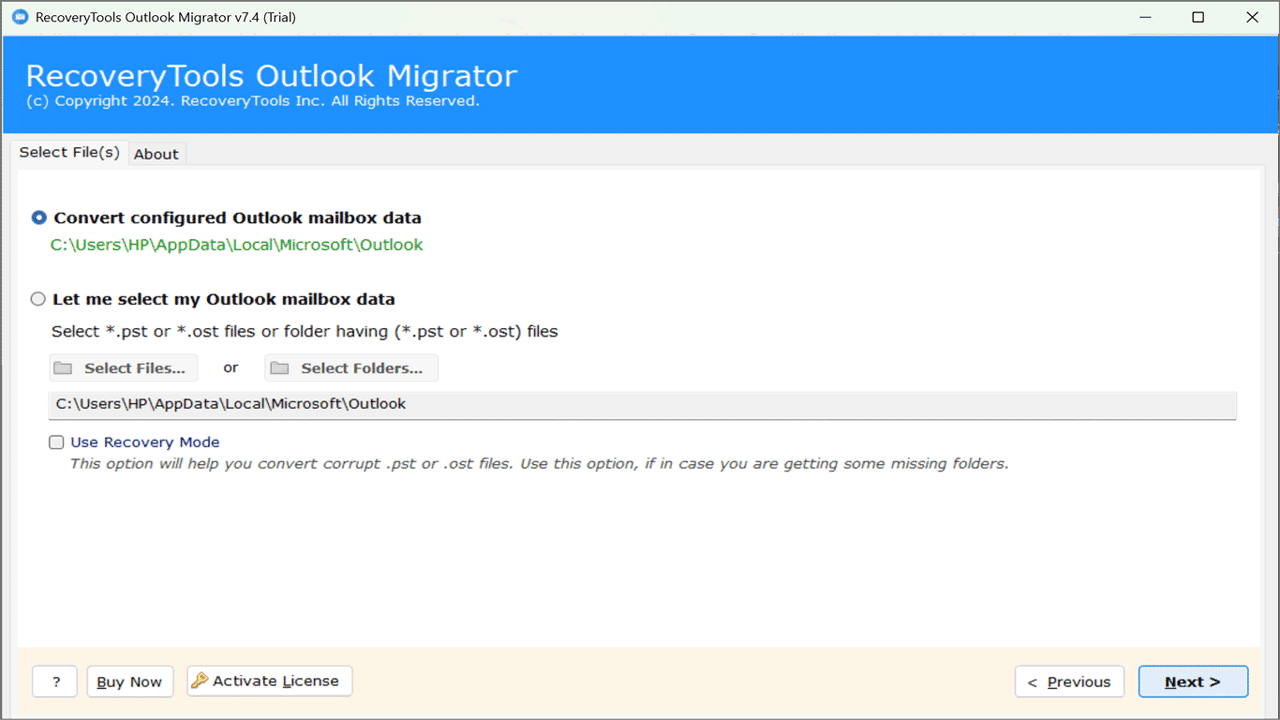Viewport: 1280px width, 720px height.
Task: Click the RecoveryTools Outlook Migrator heading
Action: pos(271,76)
